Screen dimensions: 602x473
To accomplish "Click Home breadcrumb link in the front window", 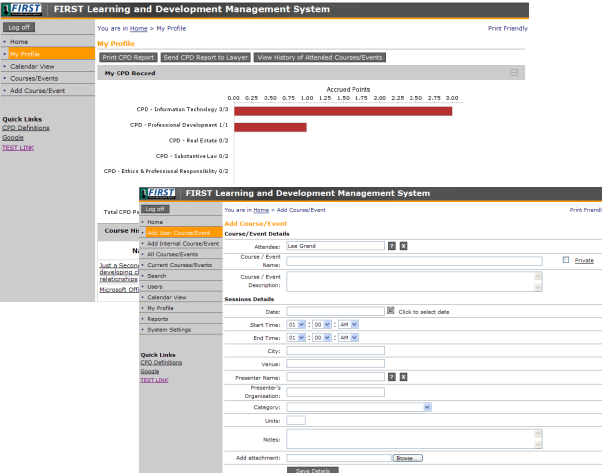I will coord(261,210).
